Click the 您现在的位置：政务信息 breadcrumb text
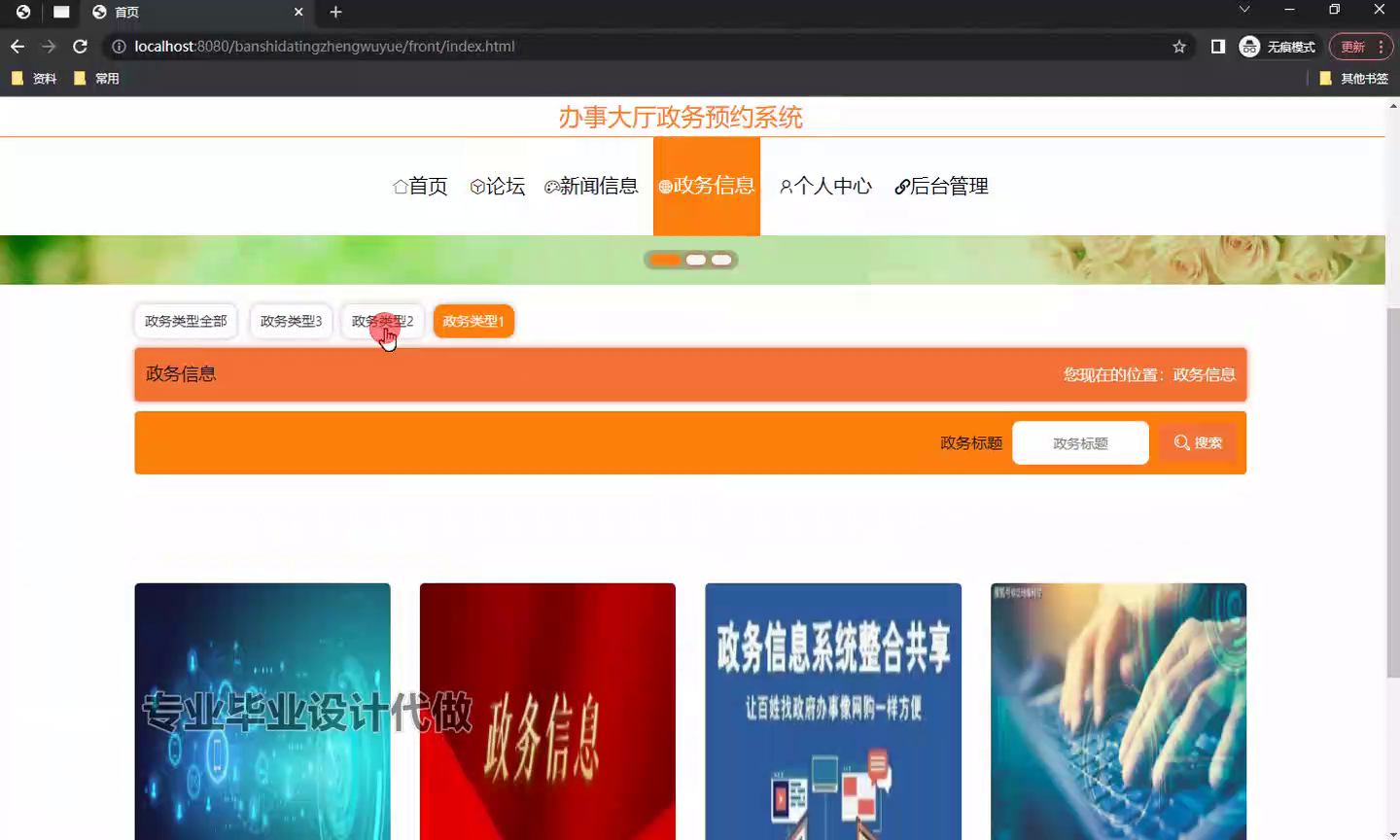This screenshot has height=840, width=1400. pos(1149,374)
